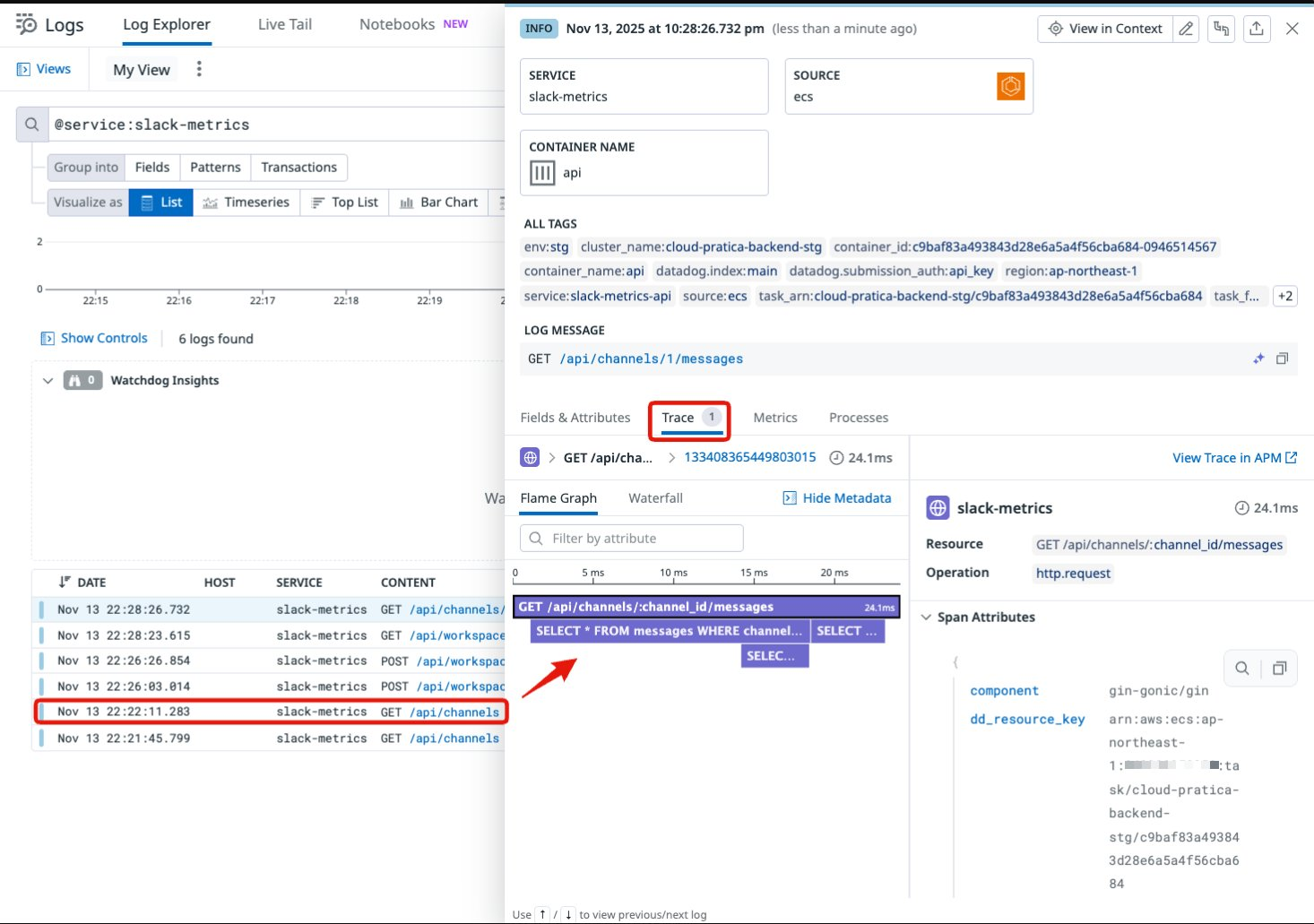Image resolution: width=1314 pixels, height=924 pixels.
Task: Expand the +2 hidden tags
Action: click(x=1285, y=296)
